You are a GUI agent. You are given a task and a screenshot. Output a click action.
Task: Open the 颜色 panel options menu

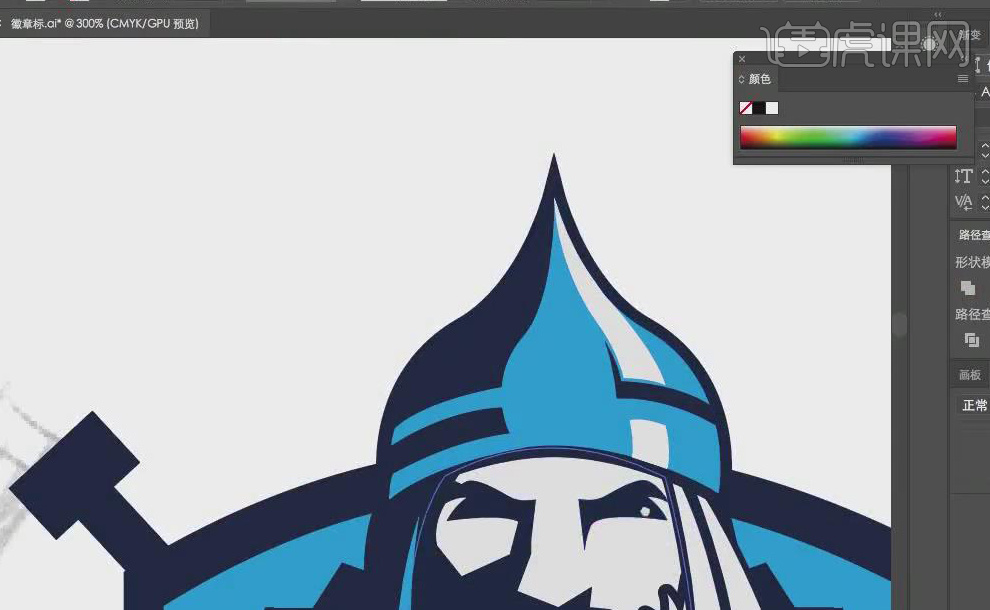[963, 79]
